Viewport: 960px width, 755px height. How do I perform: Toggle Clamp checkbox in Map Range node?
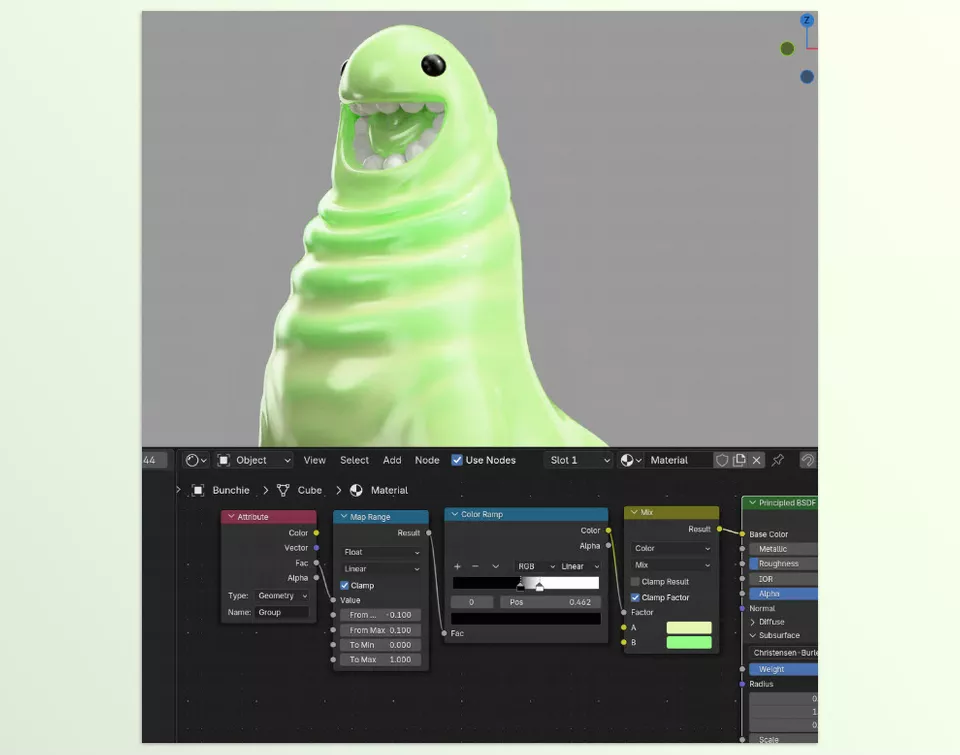click(345, 585)
